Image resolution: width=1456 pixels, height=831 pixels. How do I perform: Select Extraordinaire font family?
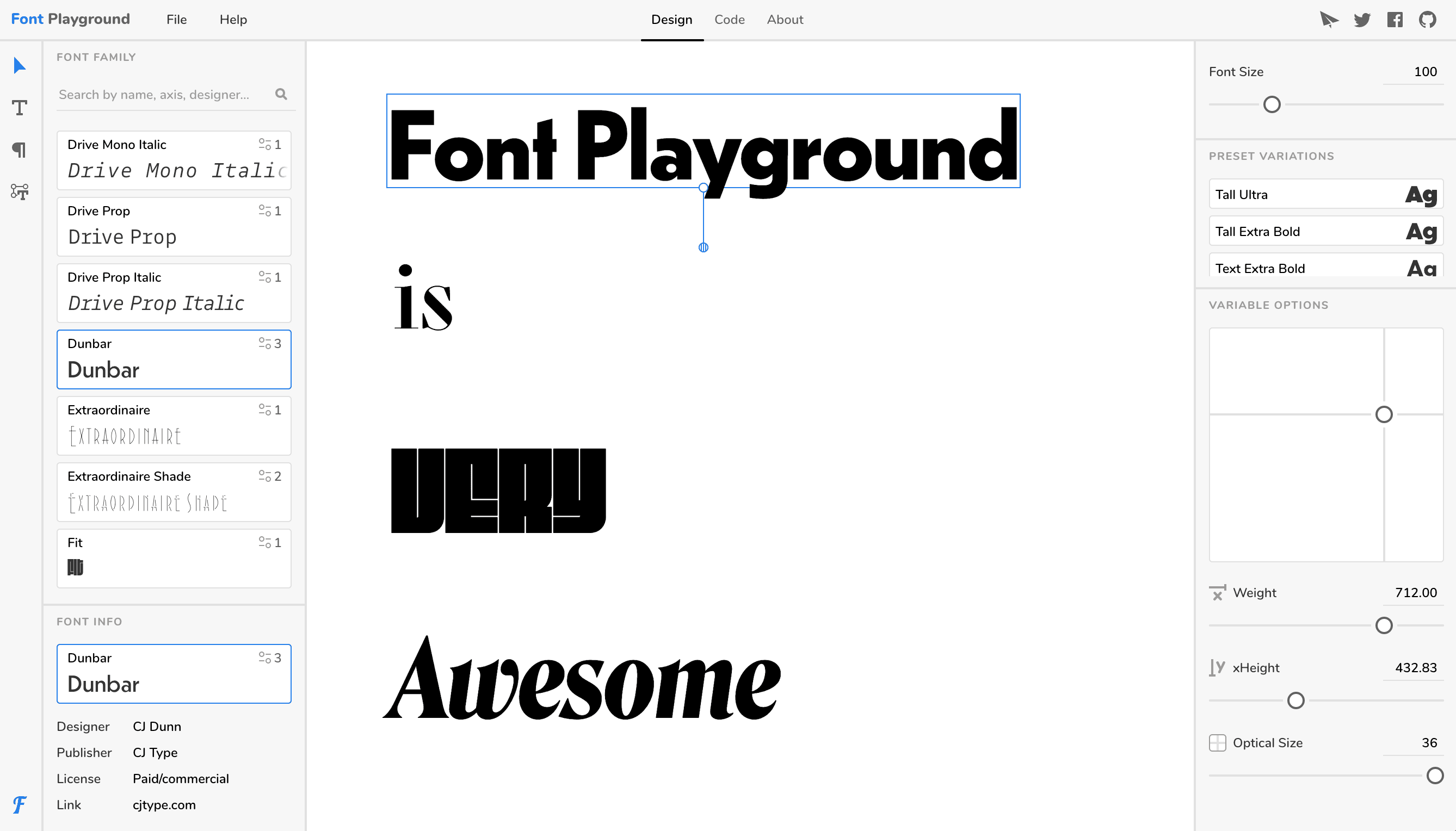[174, 426]
